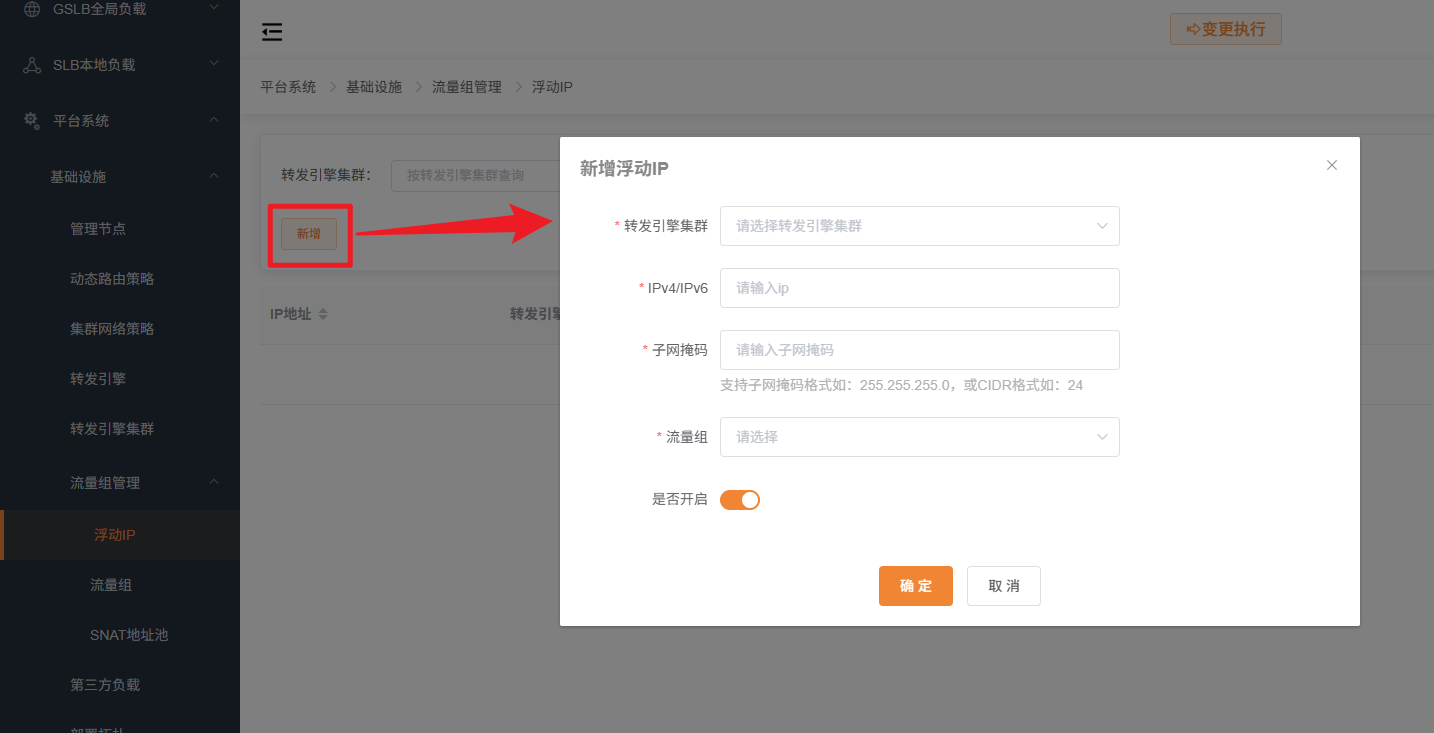The height and width of the screenshot is (733, 1434).
Task: Expand the GSLB全局负载 menu
Action: point(214,9)
